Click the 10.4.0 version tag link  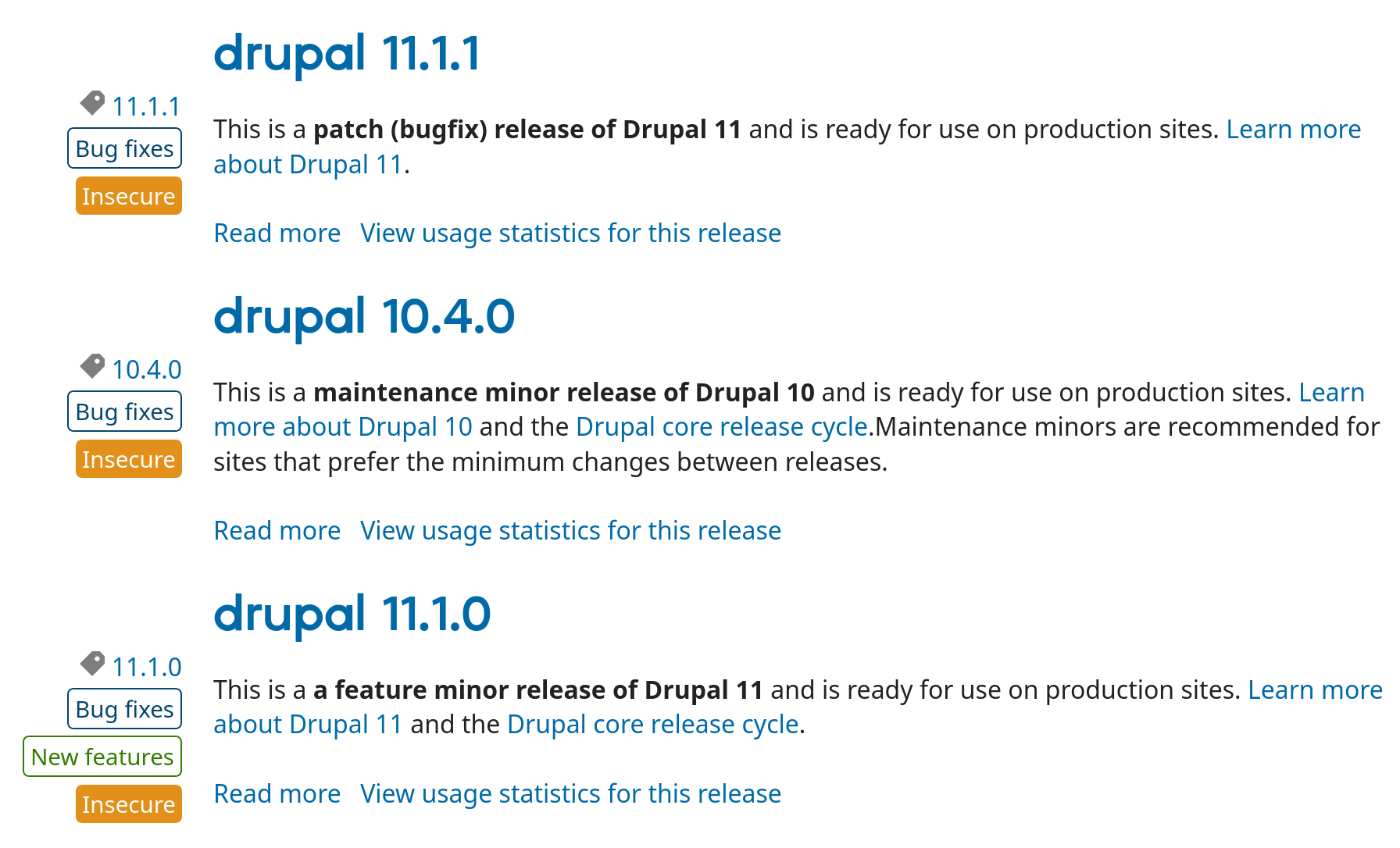click(x=146, y=369)
